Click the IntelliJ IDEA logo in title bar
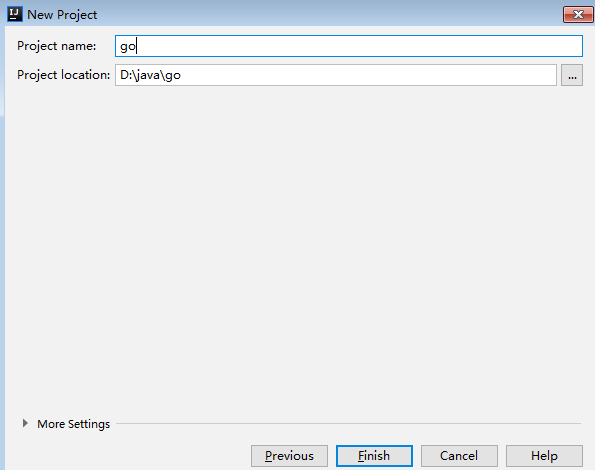 pos(15,14)
